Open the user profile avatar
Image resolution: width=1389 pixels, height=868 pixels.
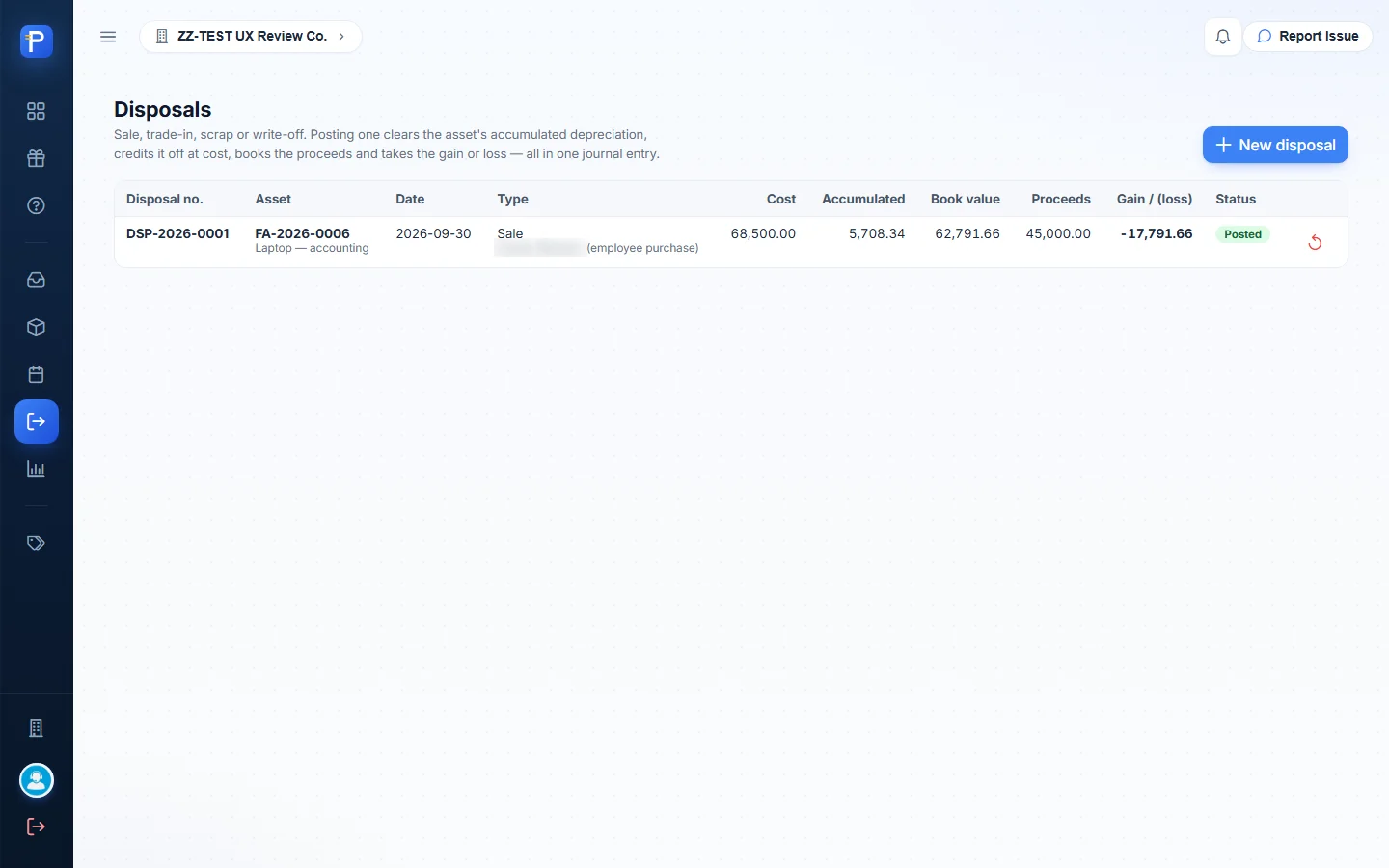[x=37, y=780]
